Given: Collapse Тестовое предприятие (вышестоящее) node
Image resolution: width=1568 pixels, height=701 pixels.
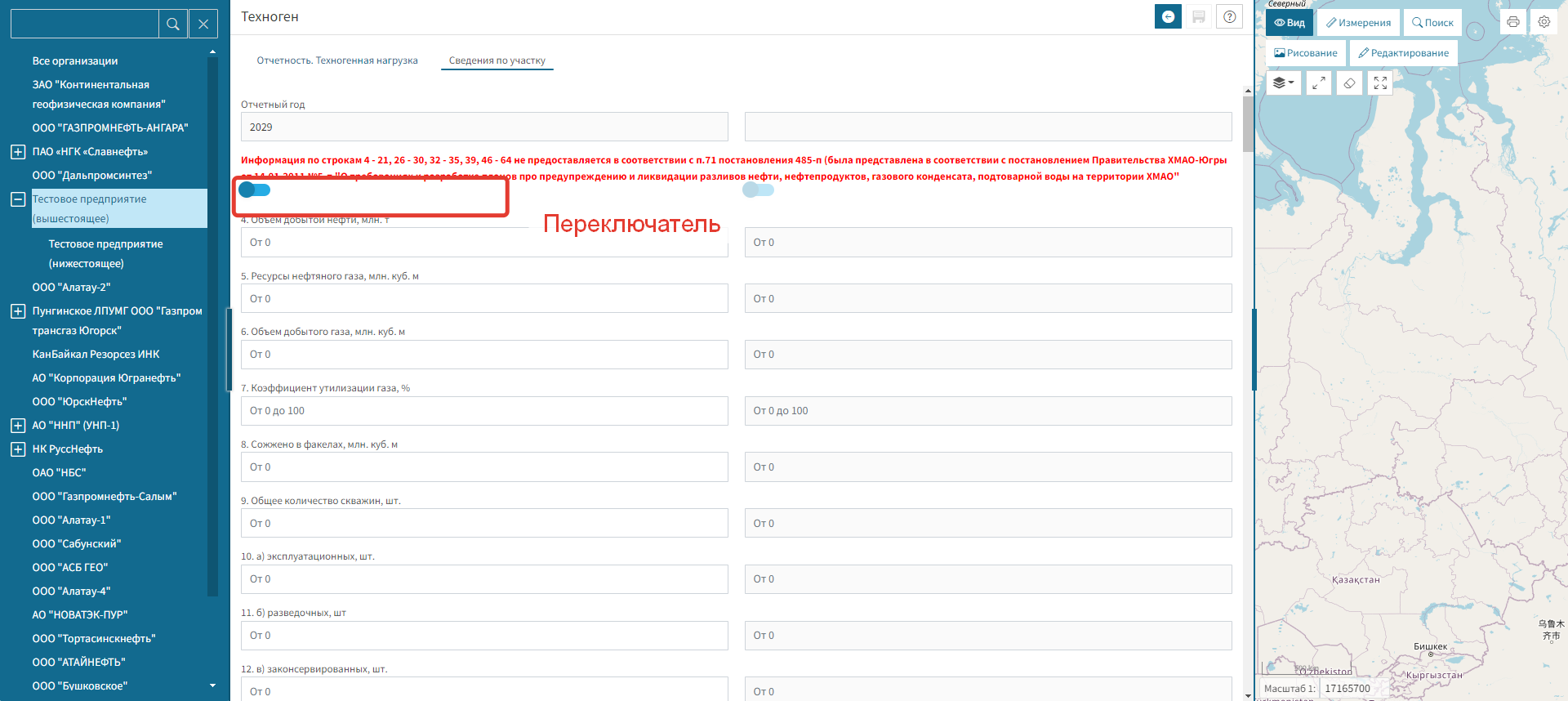Looking at the screenshot, I should (18, 199).
